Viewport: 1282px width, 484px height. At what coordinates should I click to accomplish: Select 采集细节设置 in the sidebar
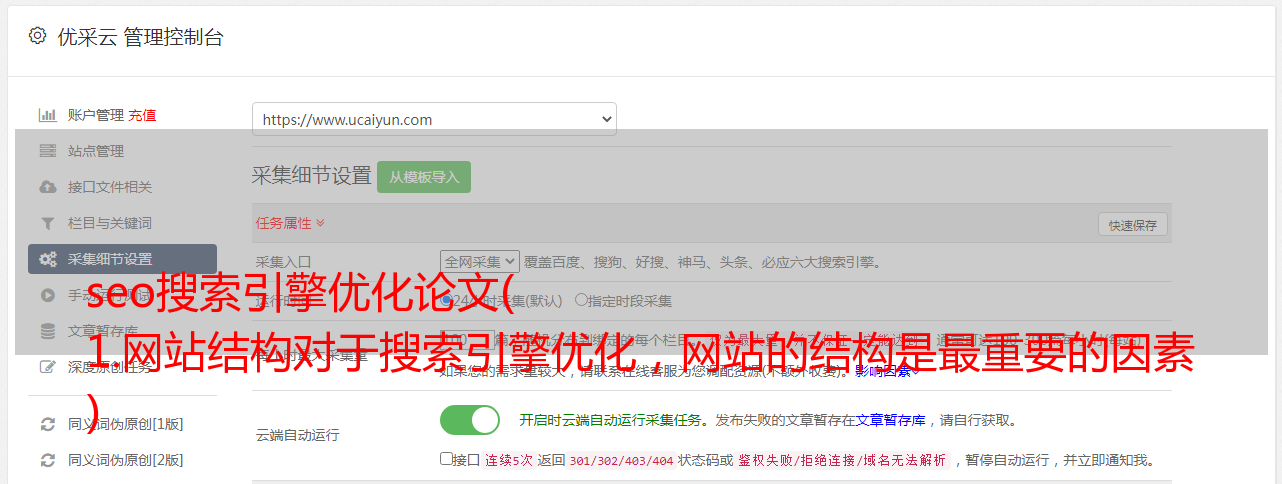point(122,259)
